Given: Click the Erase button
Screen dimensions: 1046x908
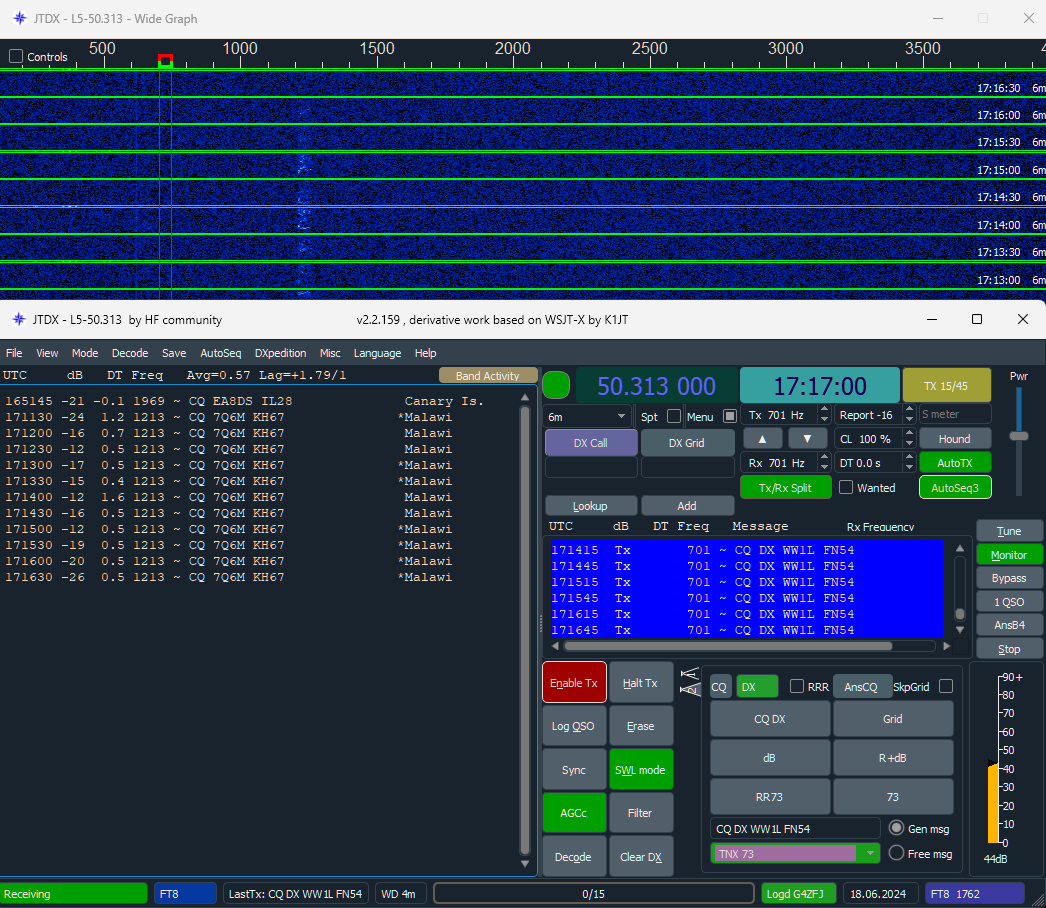Looking at the screenshot, I should pos(640,726).
